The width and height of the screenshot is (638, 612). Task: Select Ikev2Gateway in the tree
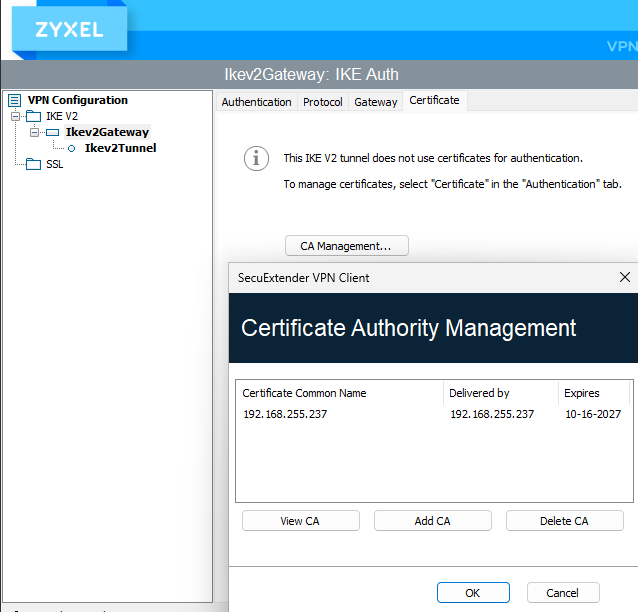107,132
